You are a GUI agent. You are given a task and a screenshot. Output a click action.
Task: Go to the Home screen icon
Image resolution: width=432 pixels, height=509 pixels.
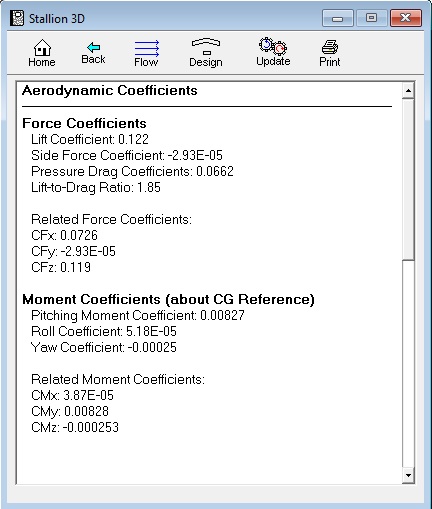tap(42, 53)
